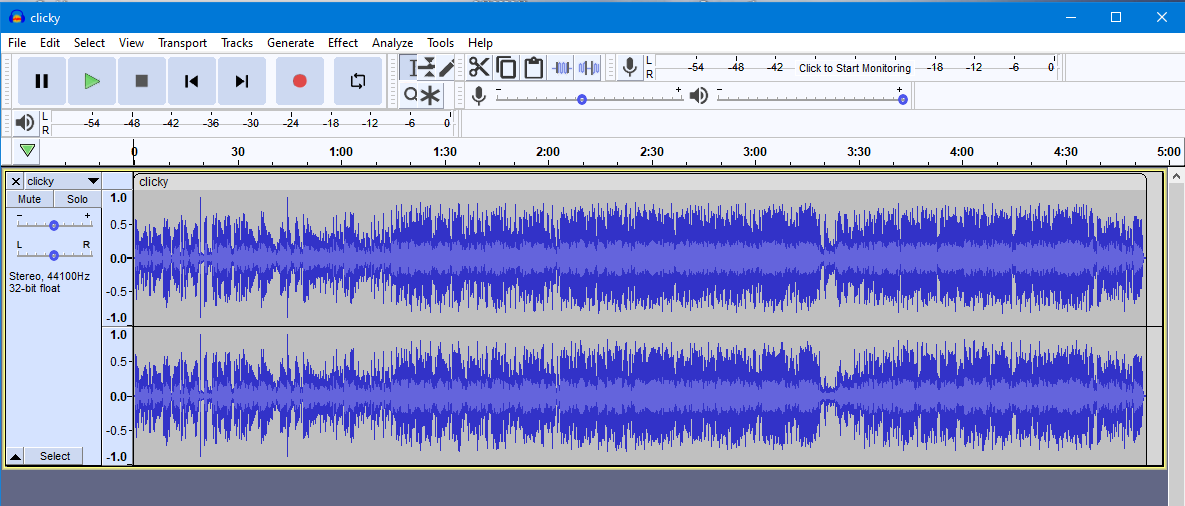
Task: Select the Zoom magnifier tool
Action: (410, 95)
